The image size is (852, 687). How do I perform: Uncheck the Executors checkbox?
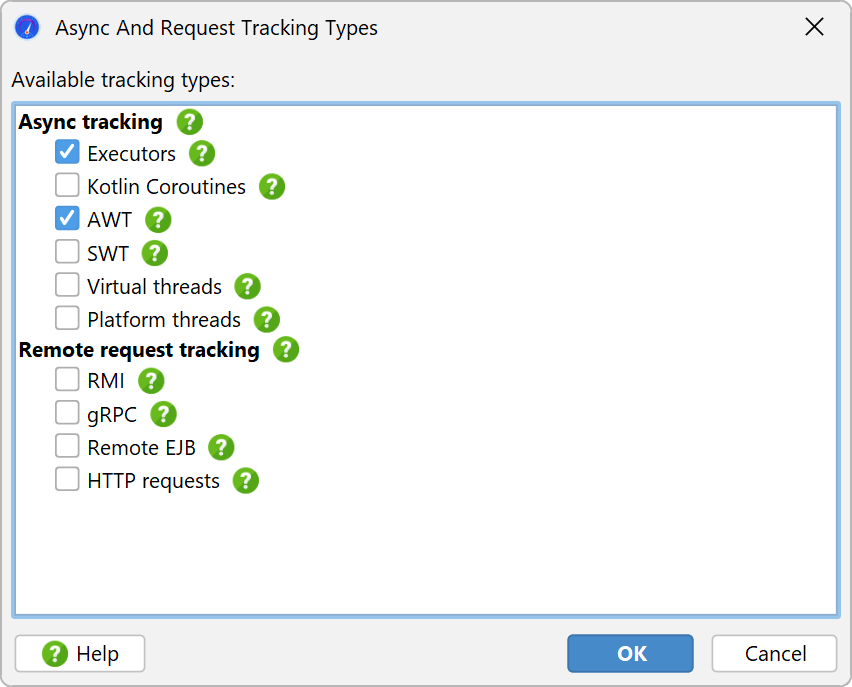pyautogui.click(x=67, y=152)
